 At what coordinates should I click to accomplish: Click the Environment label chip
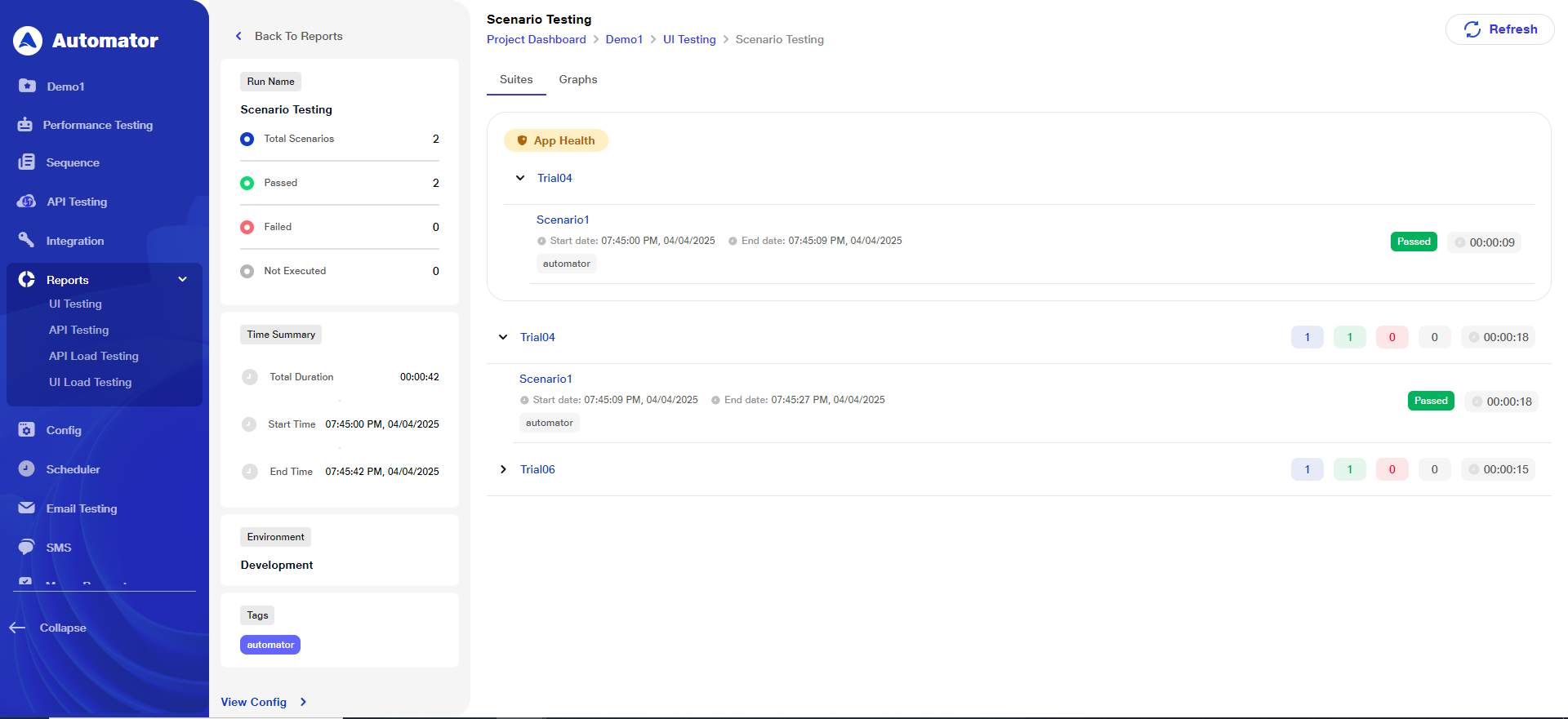coord(275,537)
